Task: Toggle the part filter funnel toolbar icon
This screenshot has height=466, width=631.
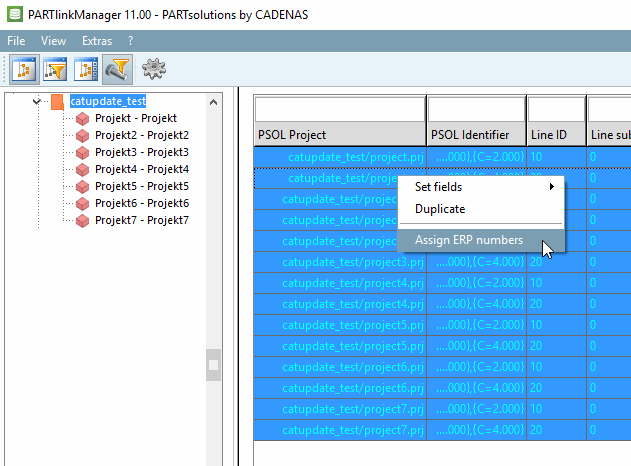Action: (x=117, y=69)
